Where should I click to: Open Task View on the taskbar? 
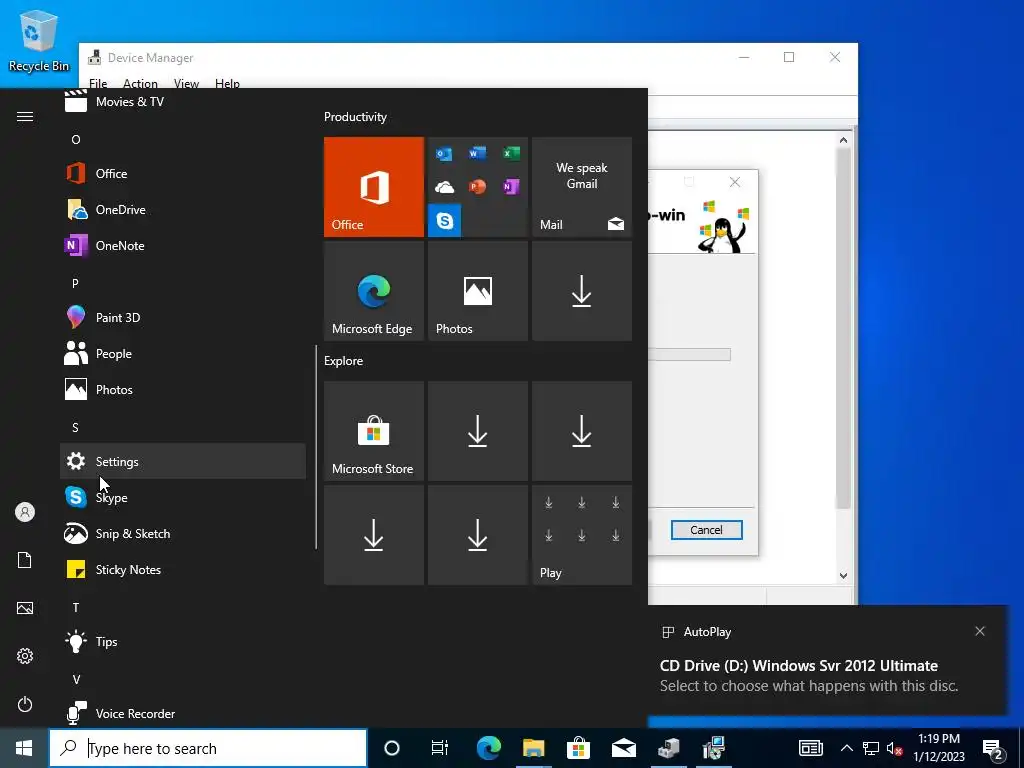(440, 748)
